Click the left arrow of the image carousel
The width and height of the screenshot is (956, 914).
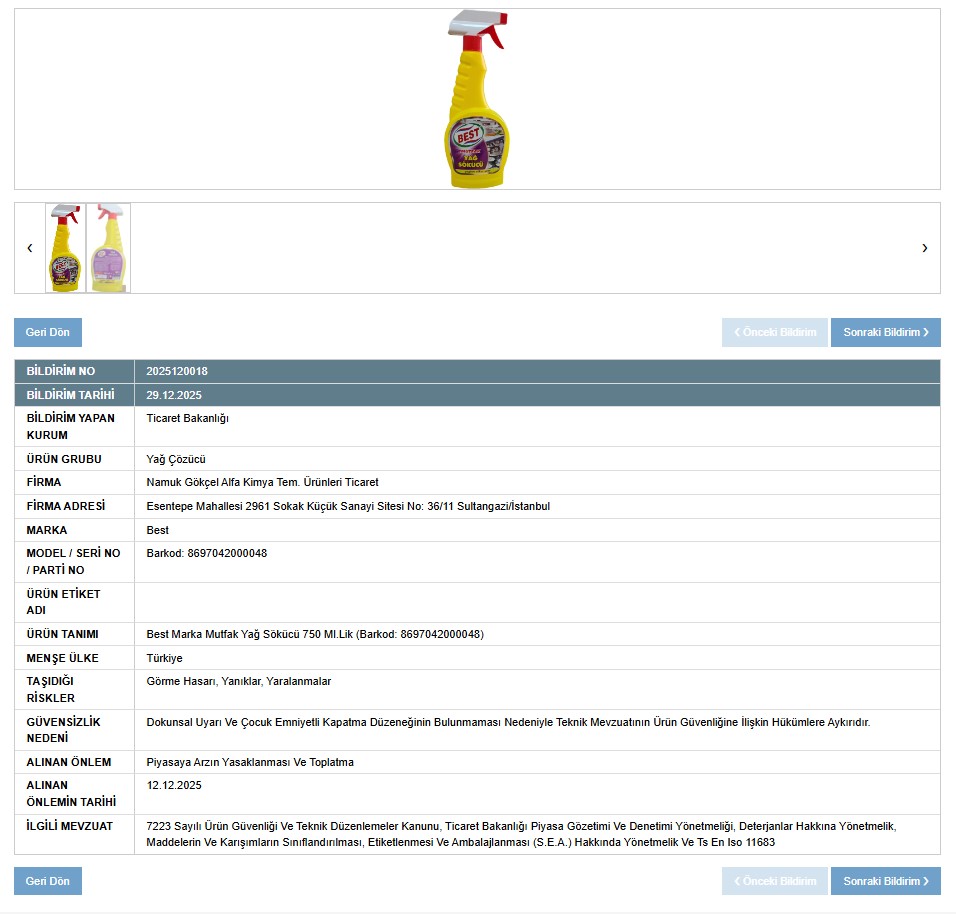pyautogui.click(x=30, y=248)
